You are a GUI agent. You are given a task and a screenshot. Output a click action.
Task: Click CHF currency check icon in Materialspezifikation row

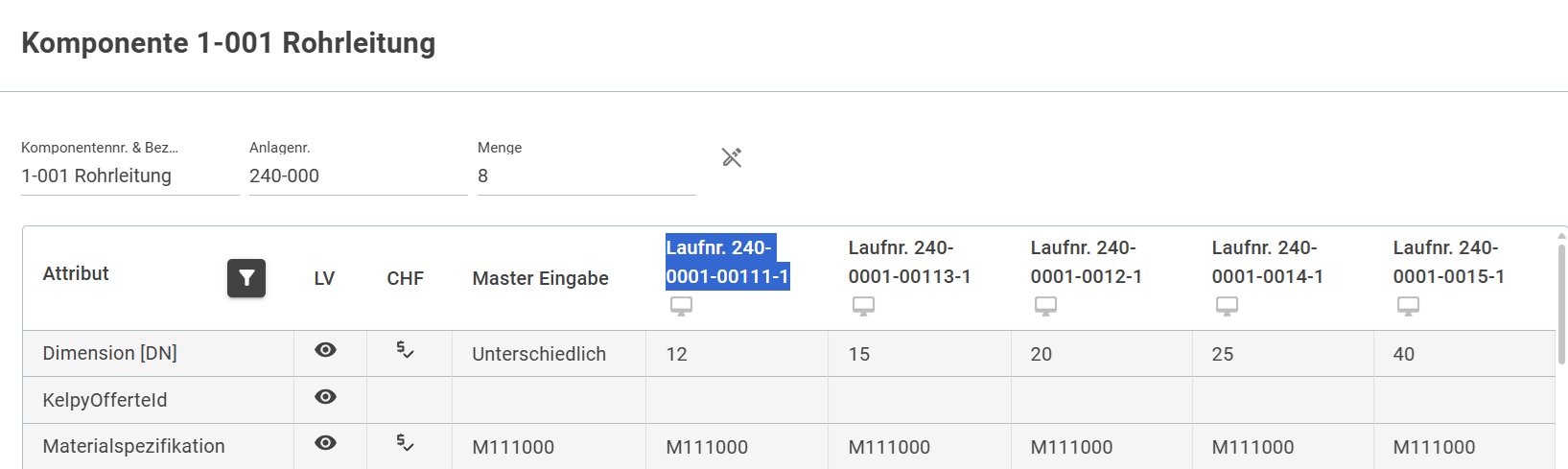(x=405, y=443)
